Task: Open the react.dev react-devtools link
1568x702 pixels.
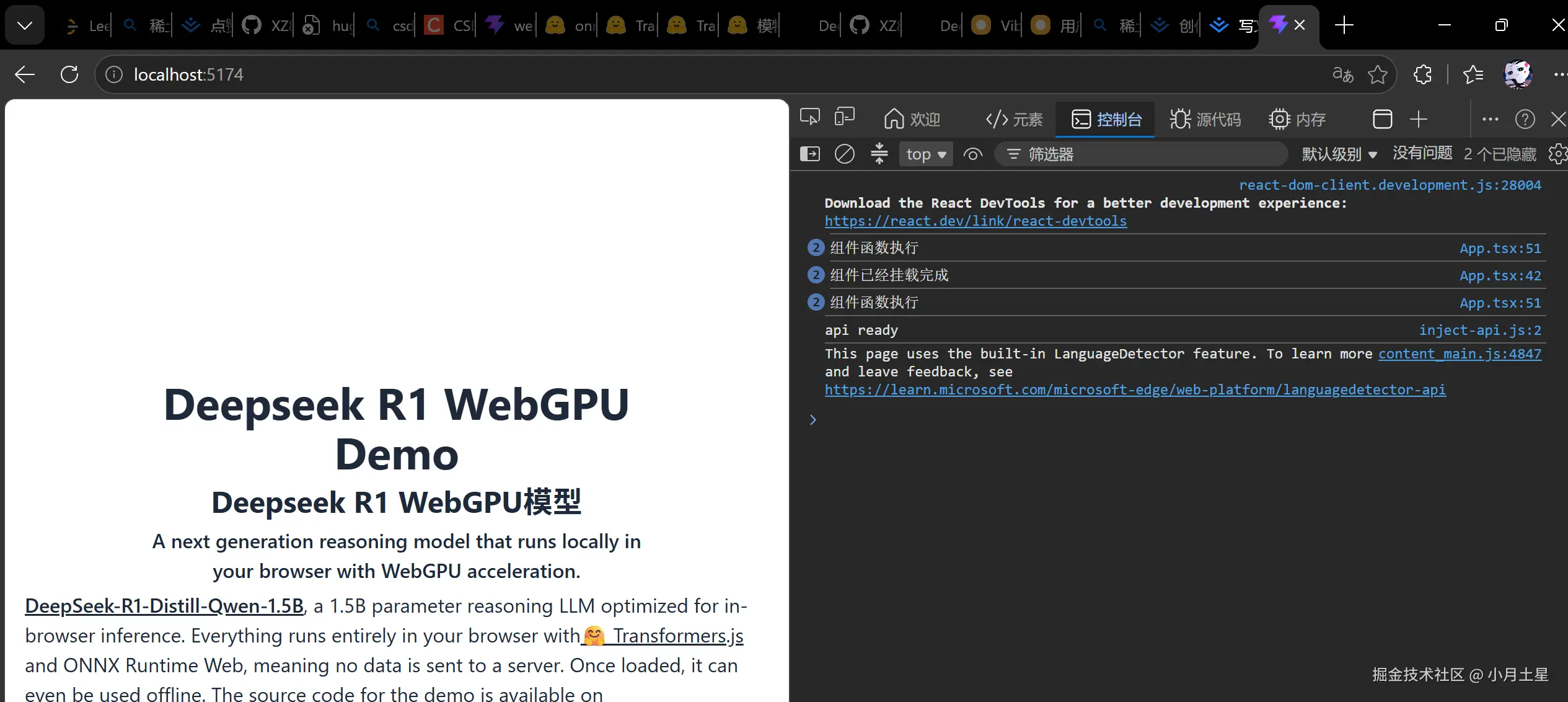Action: click(976, 221)
